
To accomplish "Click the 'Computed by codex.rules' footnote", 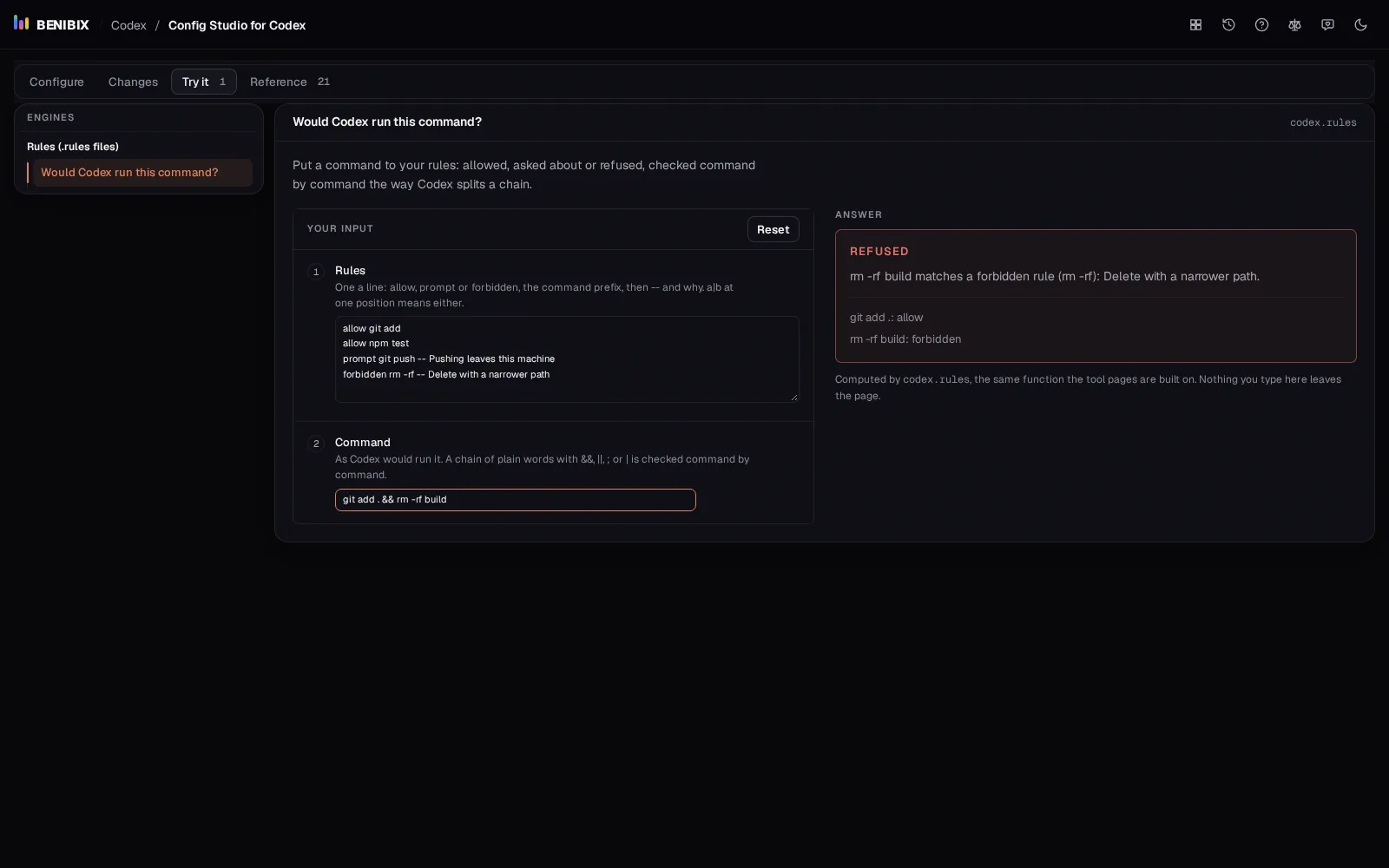I will 1088,387.
